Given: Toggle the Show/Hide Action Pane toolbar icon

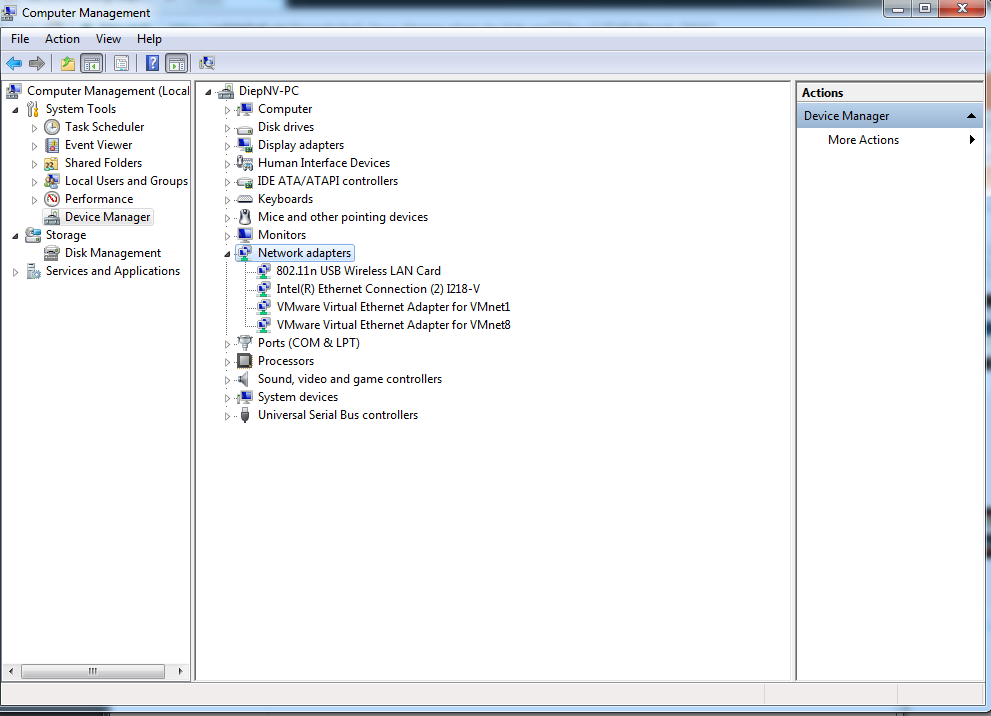Looking at the screenshot, I should pos(176,63).
